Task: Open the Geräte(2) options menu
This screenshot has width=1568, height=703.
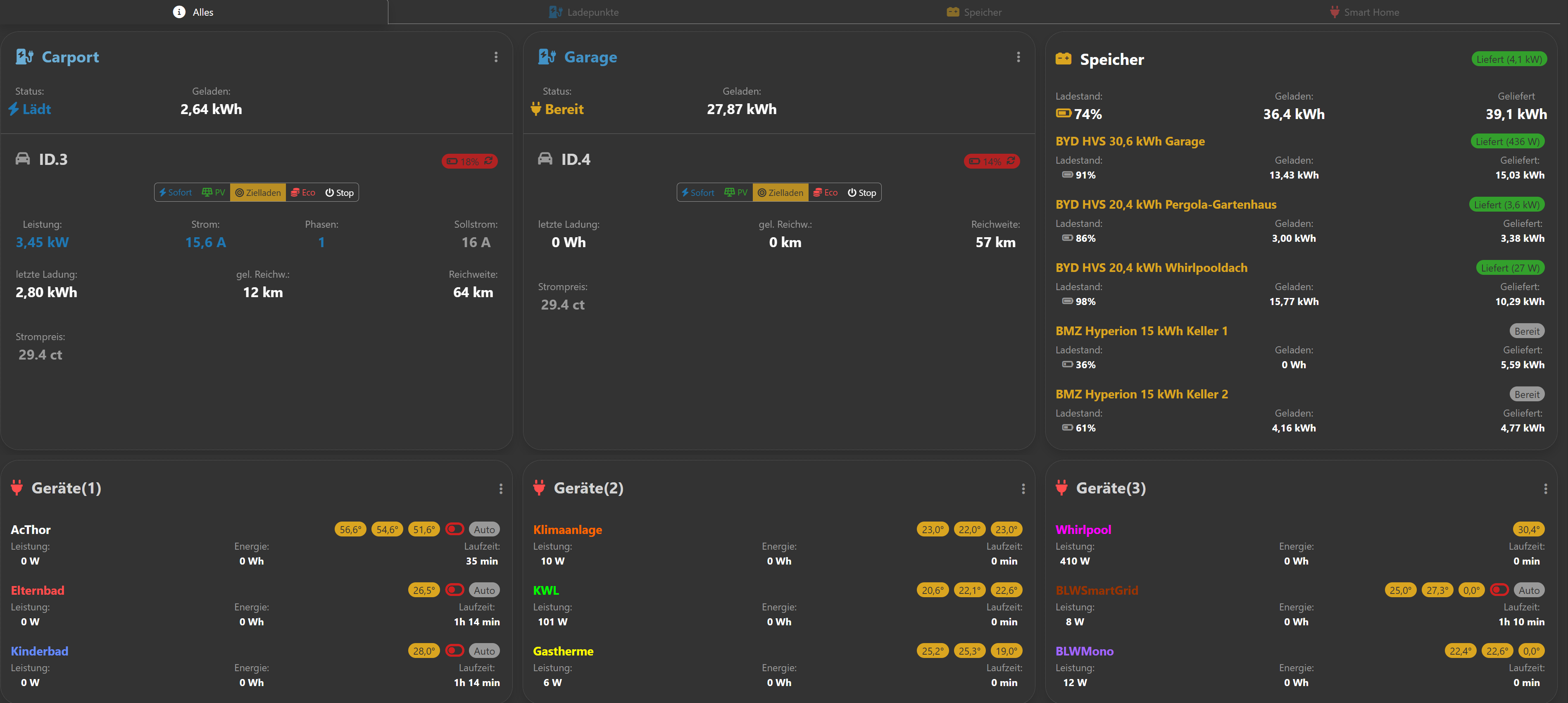Action: click(x=1023, y=489)
